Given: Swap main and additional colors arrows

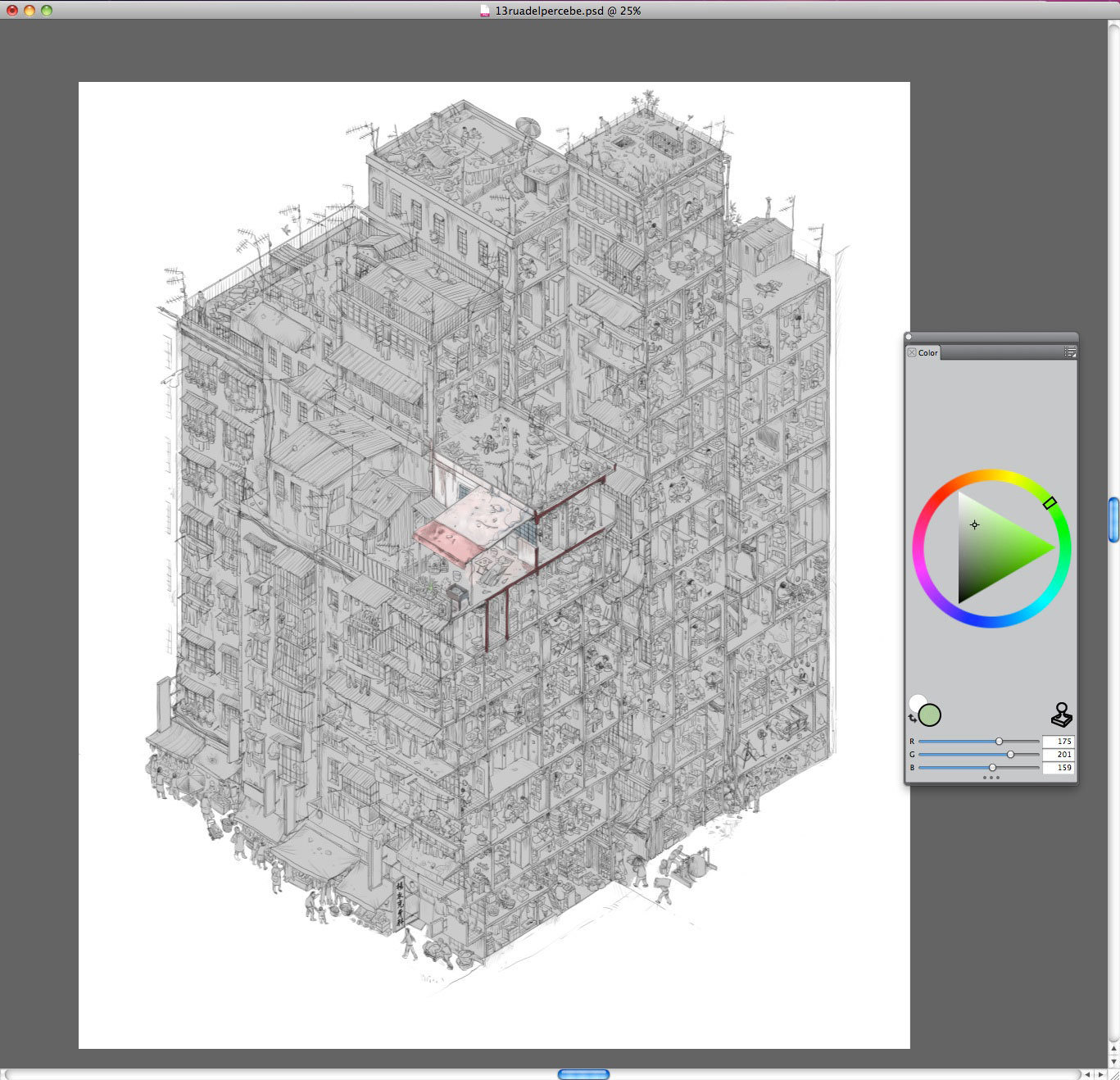Looking at the screenshot, I should 914,719.
